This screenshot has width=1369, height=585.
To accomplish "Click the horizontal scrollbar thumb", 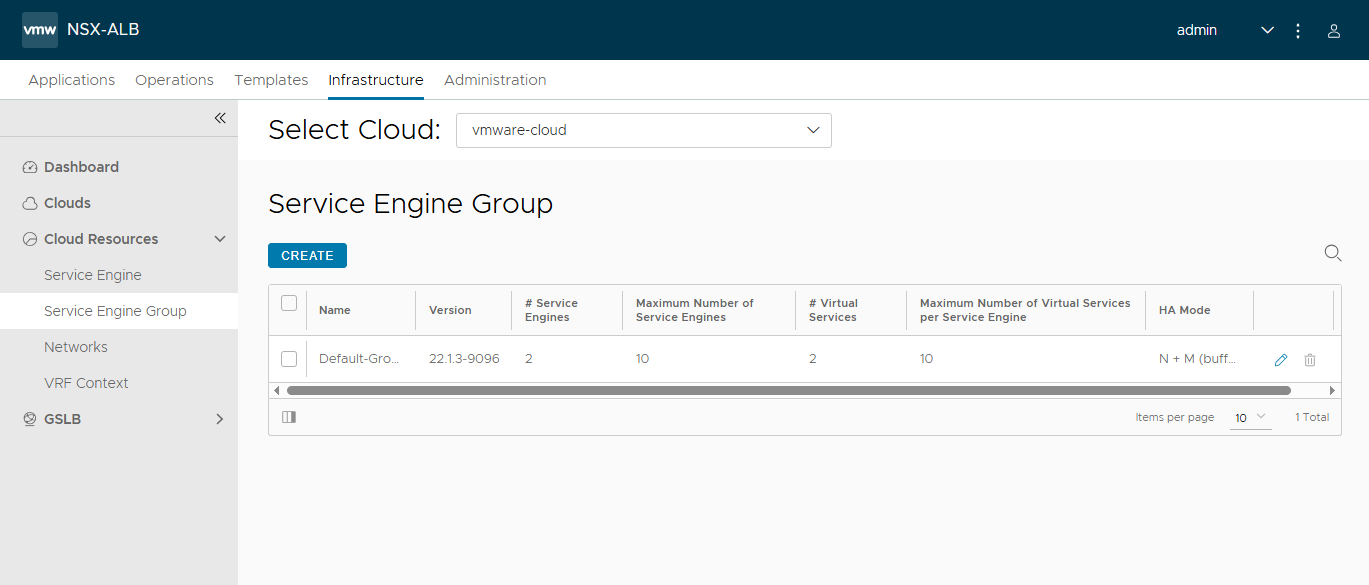I will coord(788,390).
